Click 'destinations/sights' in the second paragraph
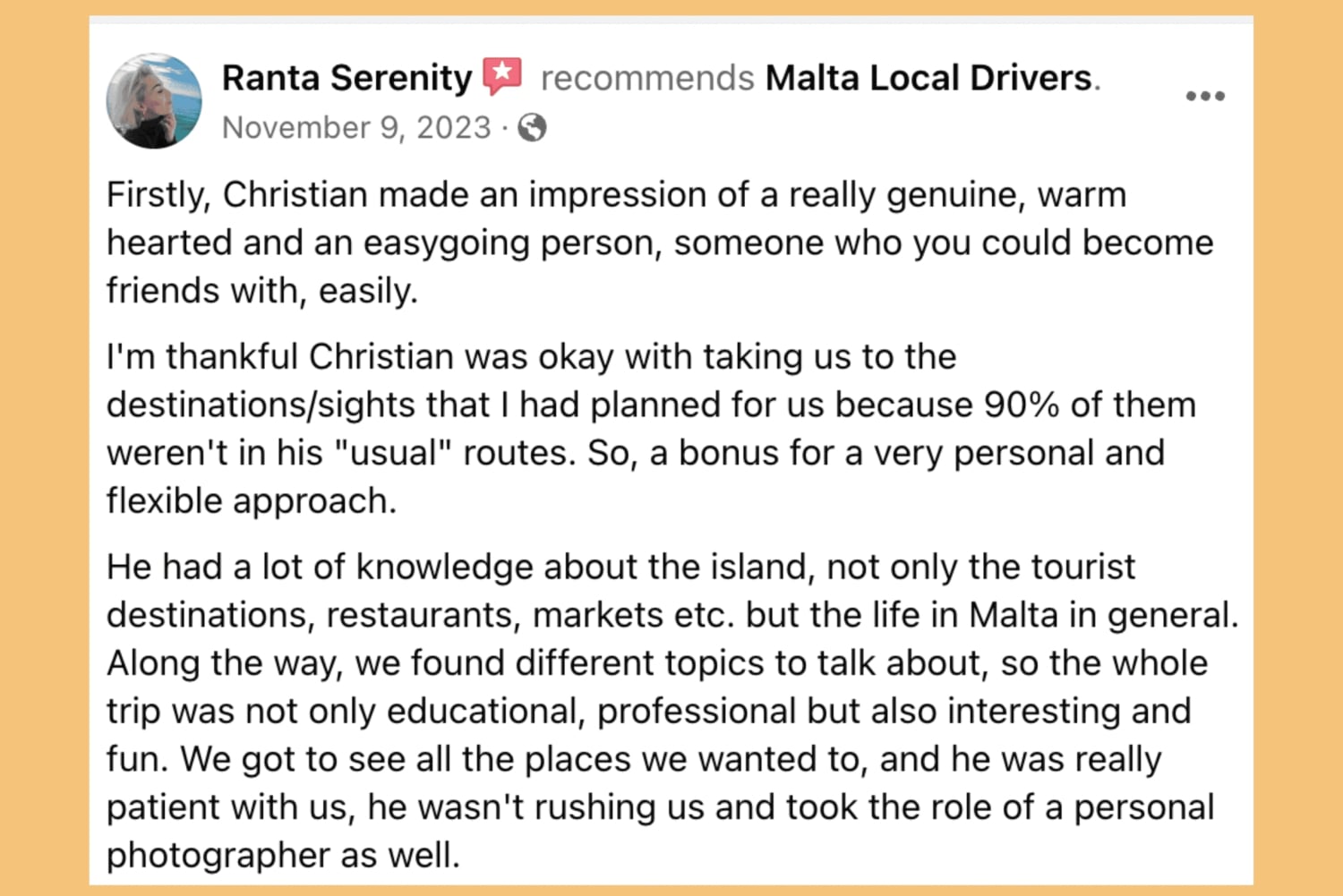Viewport: 1343px width, 896px height. coord(260,404)
